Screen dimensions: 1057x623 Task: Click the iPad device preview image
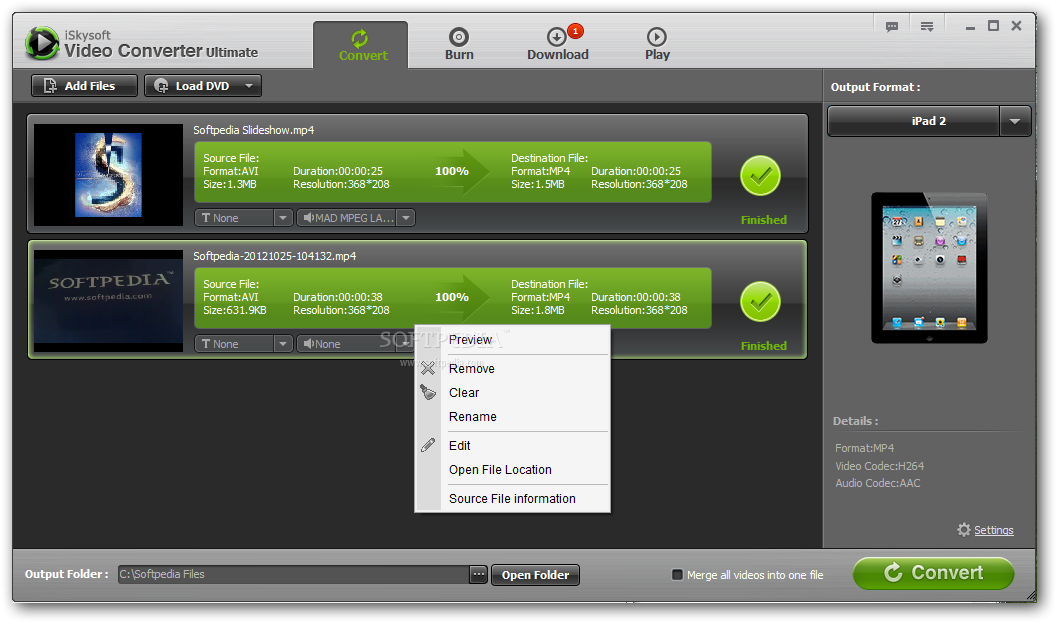[x=929, y=268]
